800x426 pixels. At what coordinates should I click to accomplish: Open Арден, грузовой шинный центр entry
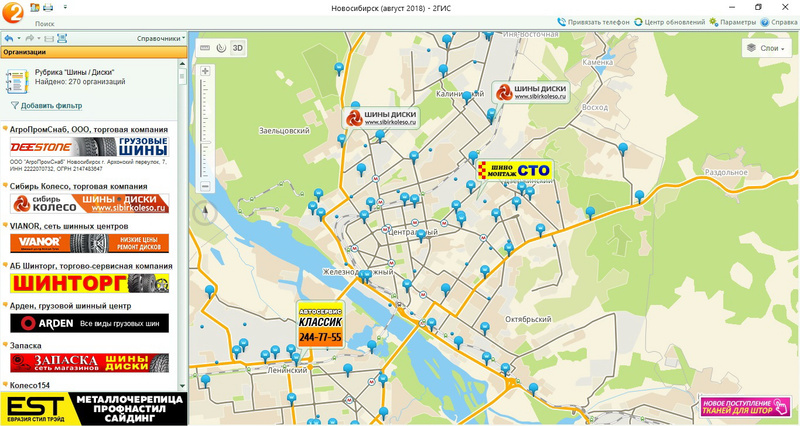pos(70,306)
